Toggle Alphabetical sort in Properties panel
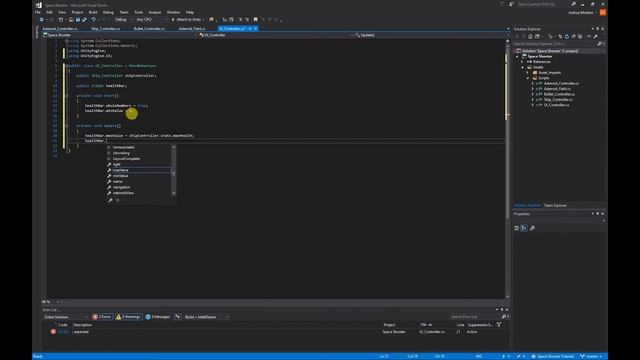The height and width of the screenshot is (360, 640). click(x=524, y=228)
